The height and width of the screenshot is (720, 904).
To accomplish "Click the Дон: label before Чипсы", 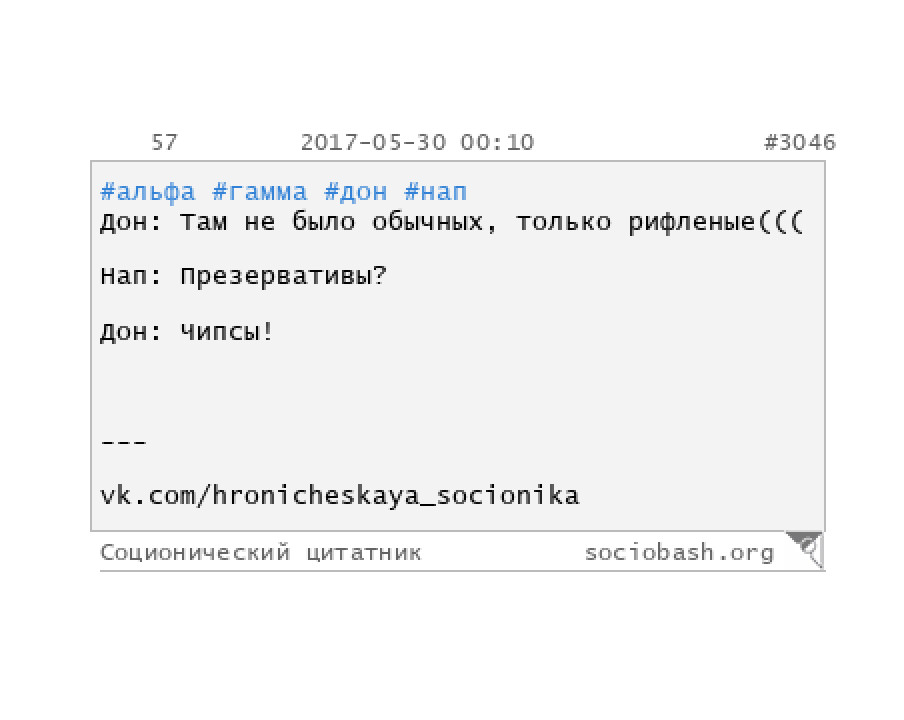I will coord(131,332).
